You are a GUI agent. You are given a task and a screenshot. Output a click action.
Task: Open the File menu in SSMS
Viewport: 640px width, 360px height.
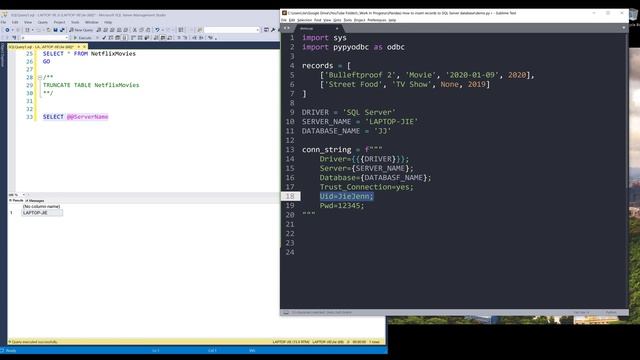pos(4,22)
